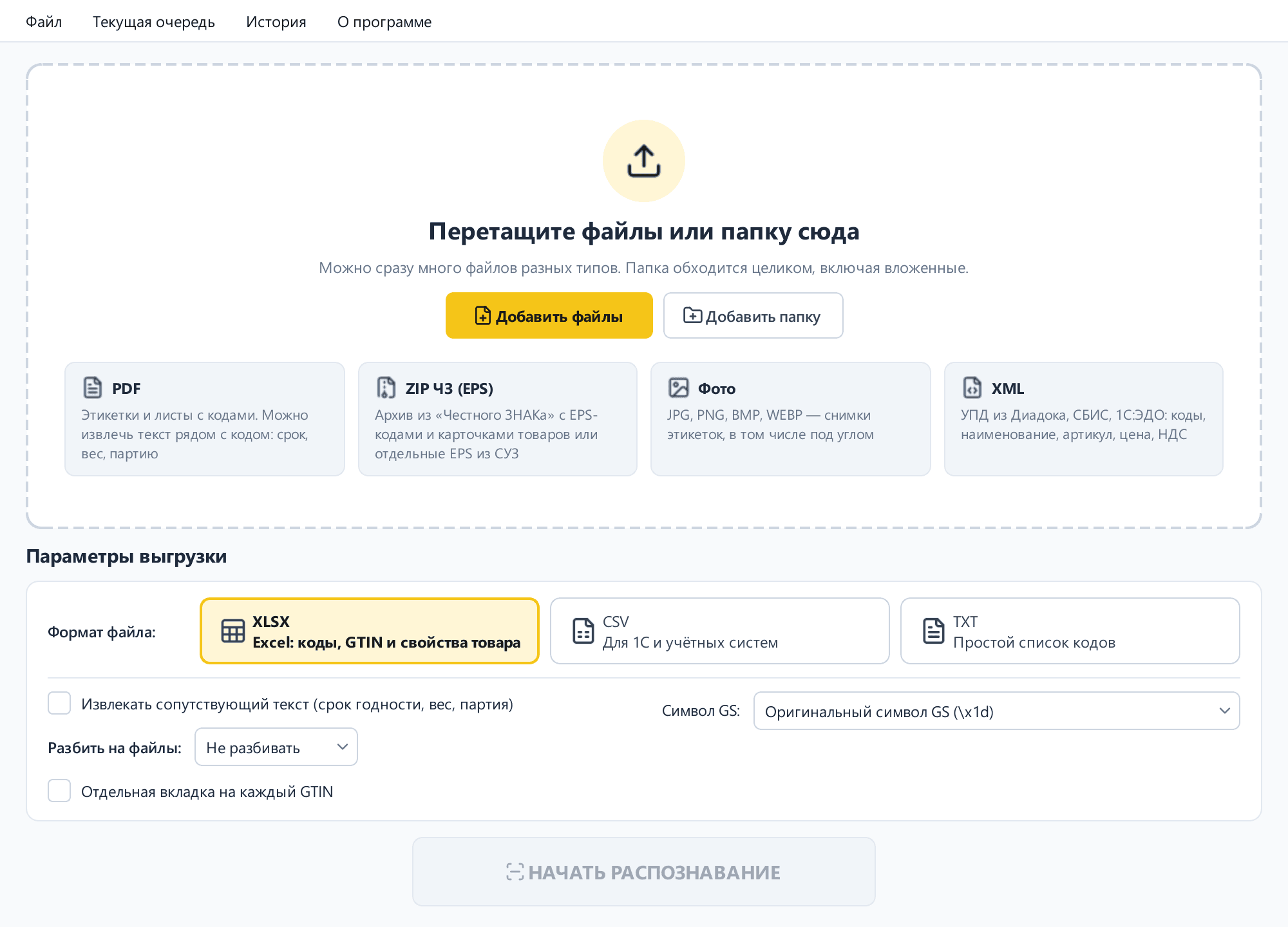Image resolution: width=1288 pixels, height=927 pixels.
Task: Click the Разбить на файлы label
Action: point(115,748)
